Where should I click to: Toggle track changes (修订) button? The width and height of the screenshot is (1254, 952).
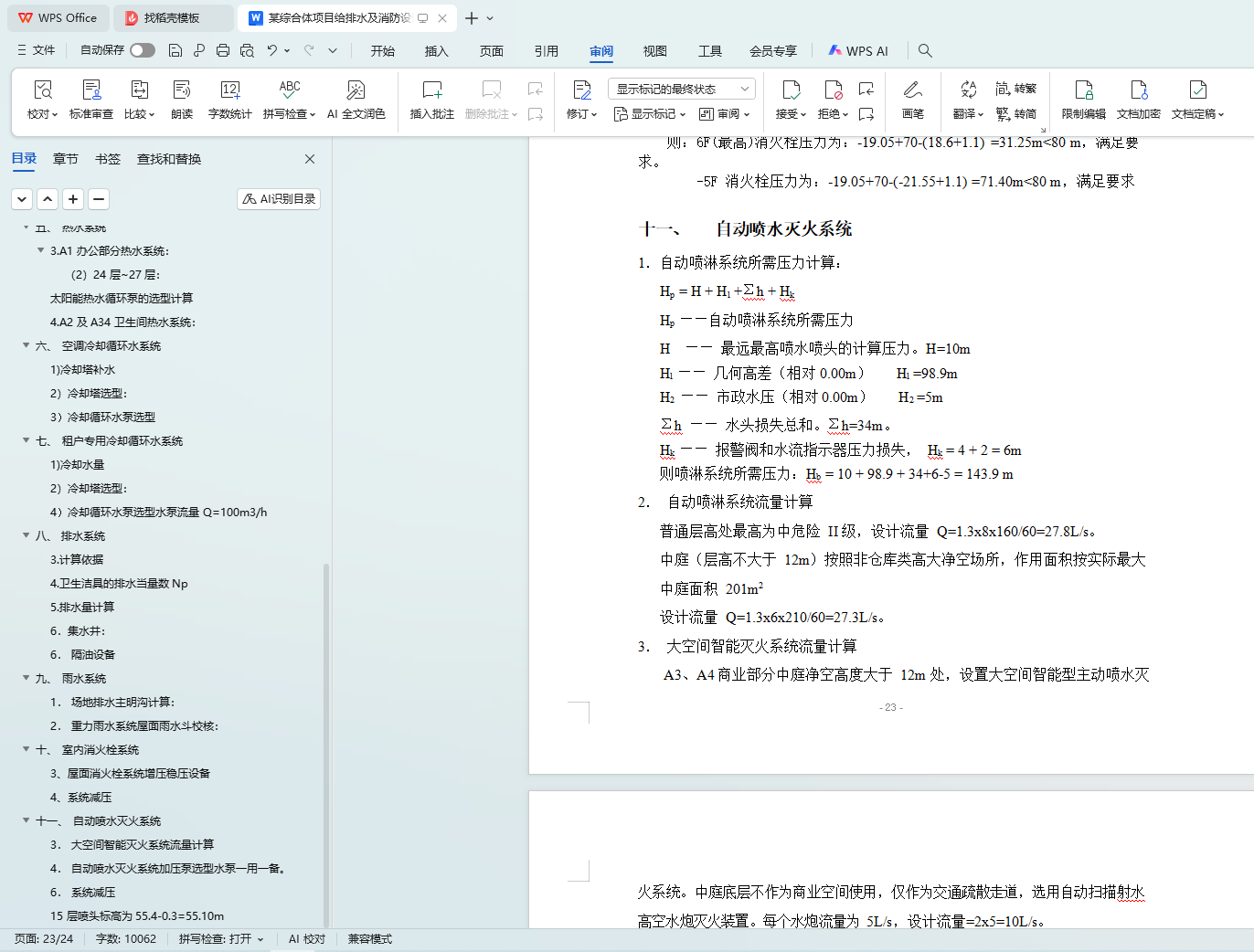coord(581,90)
